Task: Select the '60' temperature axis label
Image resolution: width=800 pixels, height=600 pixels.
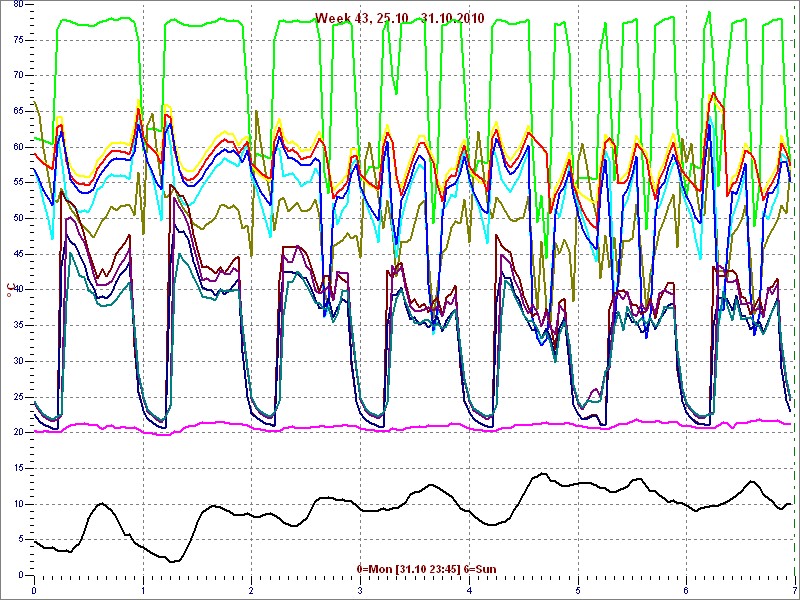Action: coord(17,147)
